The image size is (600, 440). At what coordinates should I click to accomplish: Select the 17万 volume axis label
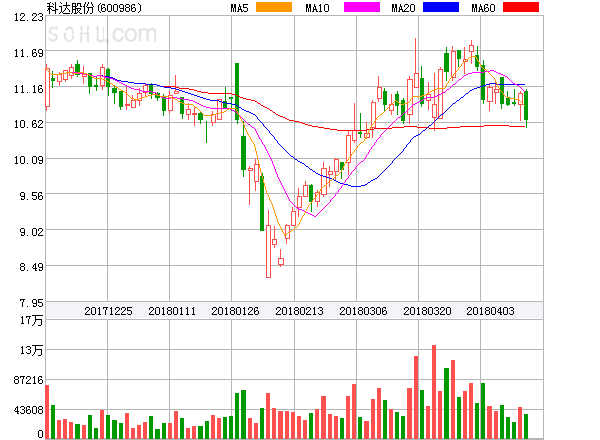31,320
